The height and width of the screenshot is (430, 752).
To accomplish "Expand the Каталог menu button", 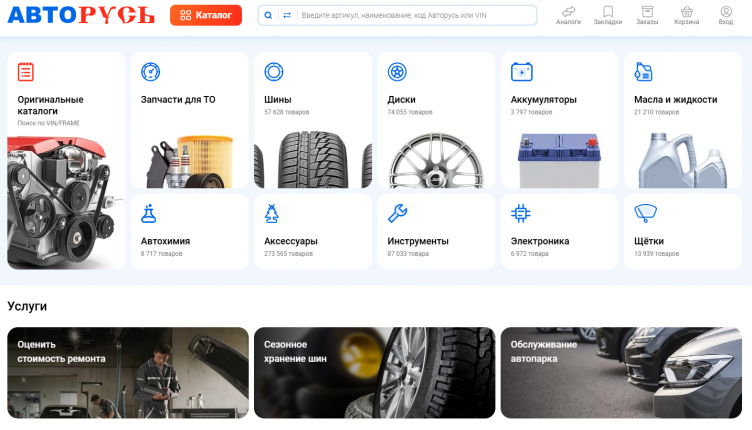I will tap(205, 16).
